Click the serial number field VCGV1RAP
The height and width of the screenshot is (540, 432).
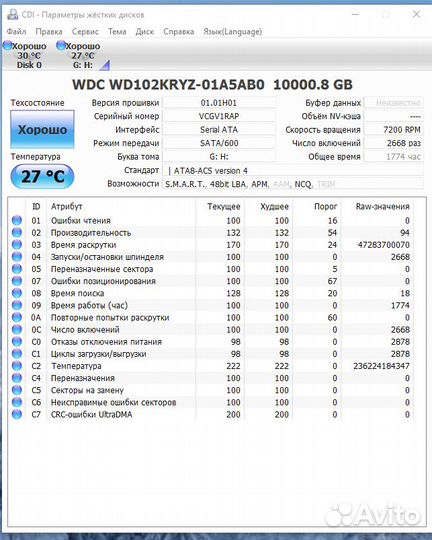219,116
